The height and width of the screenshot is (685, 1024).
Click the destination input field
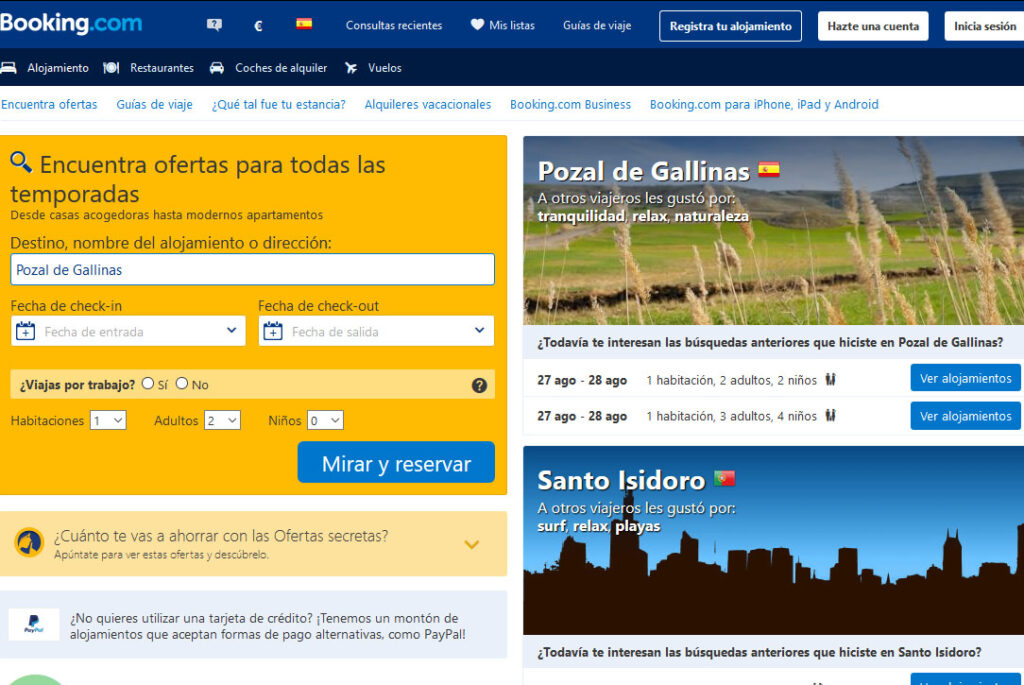252,269
